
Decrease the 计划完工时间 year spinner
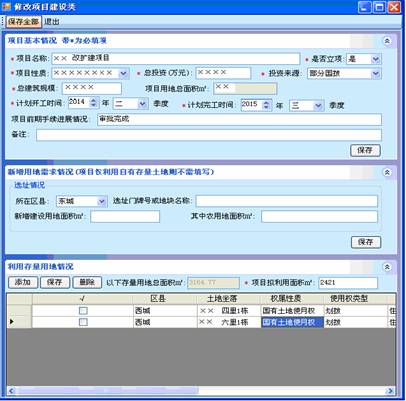266,107
